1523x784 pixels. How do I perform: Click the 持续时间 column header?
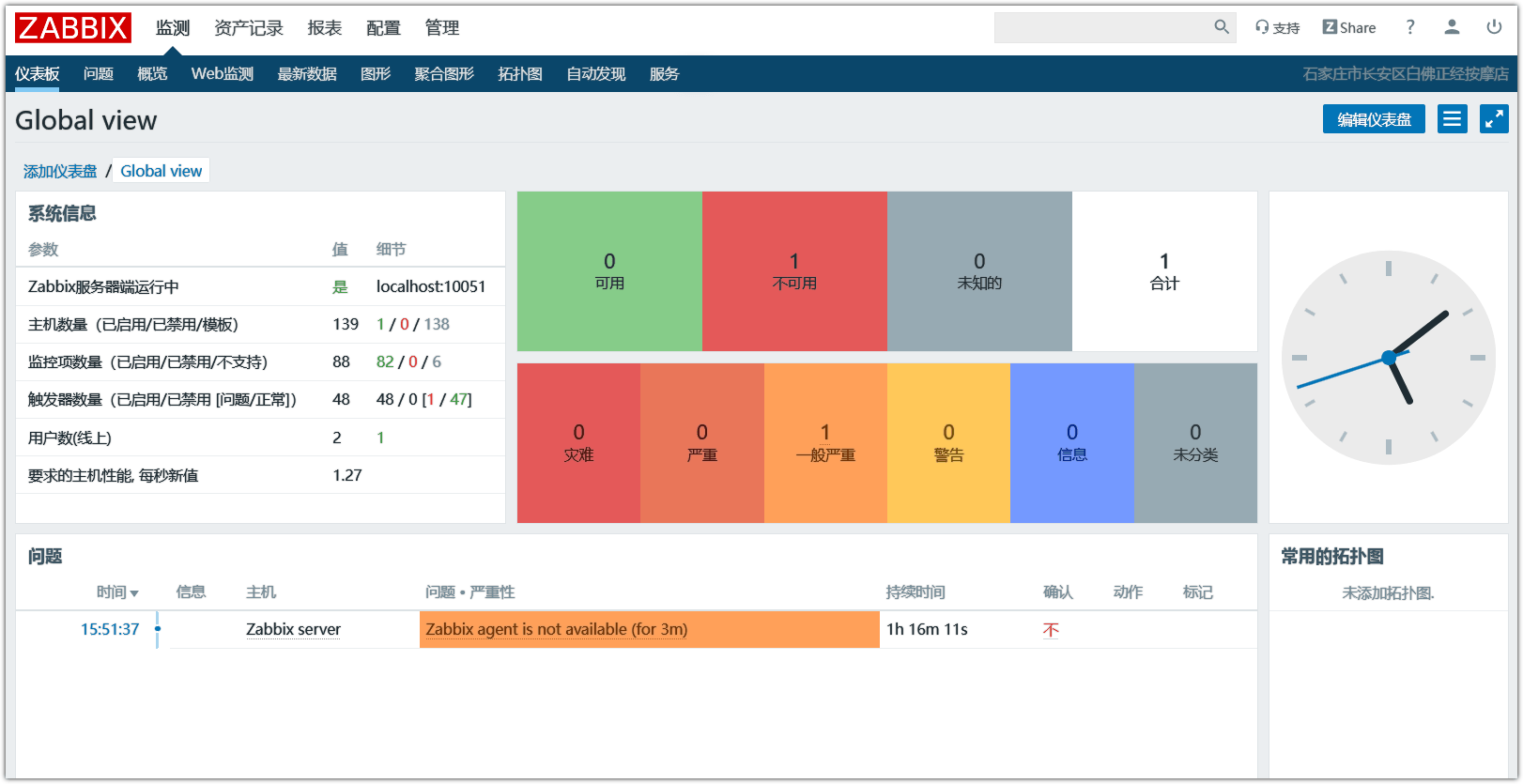point(915,592)
